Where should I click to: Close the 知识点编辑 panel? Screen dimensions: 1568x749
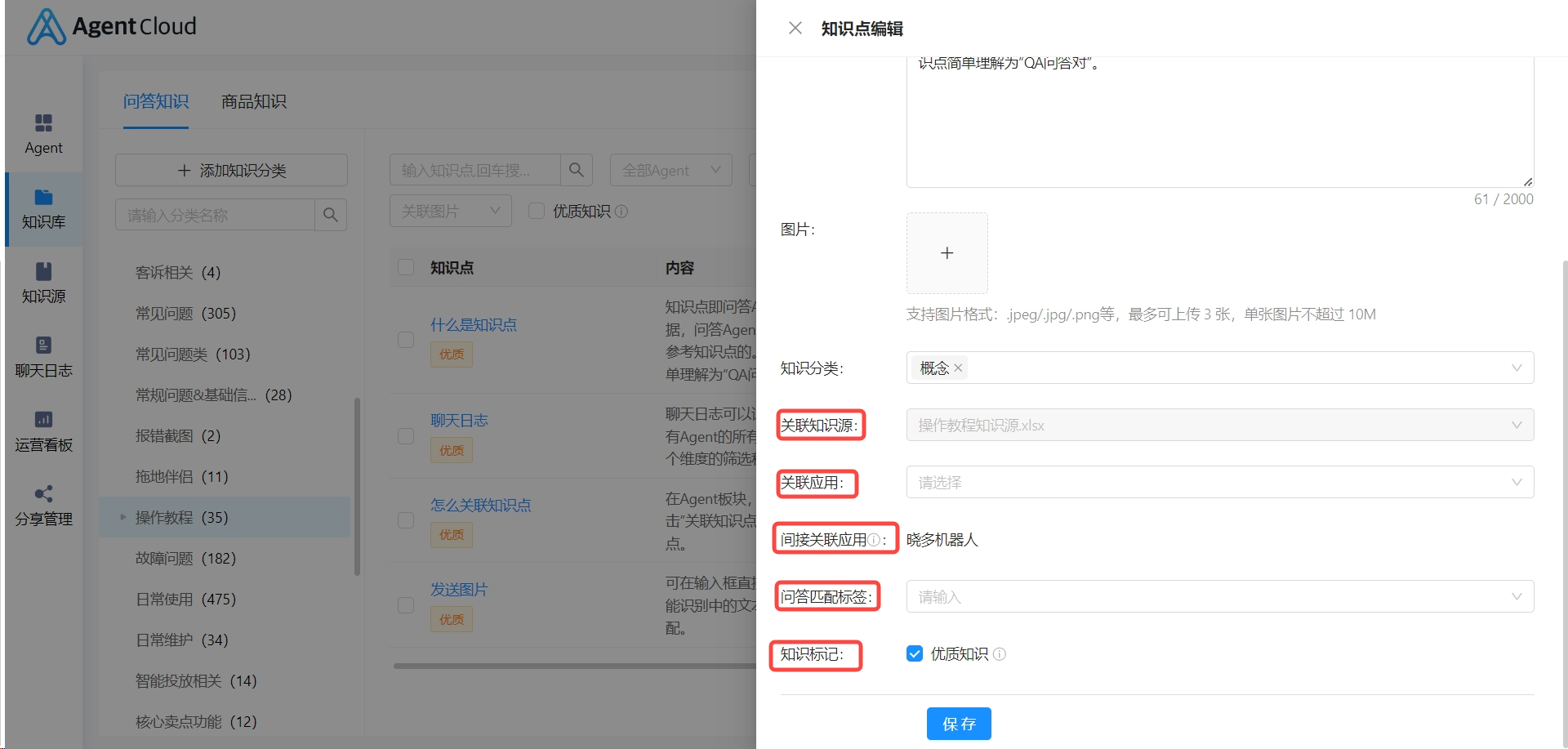click(x=795, y=28)
